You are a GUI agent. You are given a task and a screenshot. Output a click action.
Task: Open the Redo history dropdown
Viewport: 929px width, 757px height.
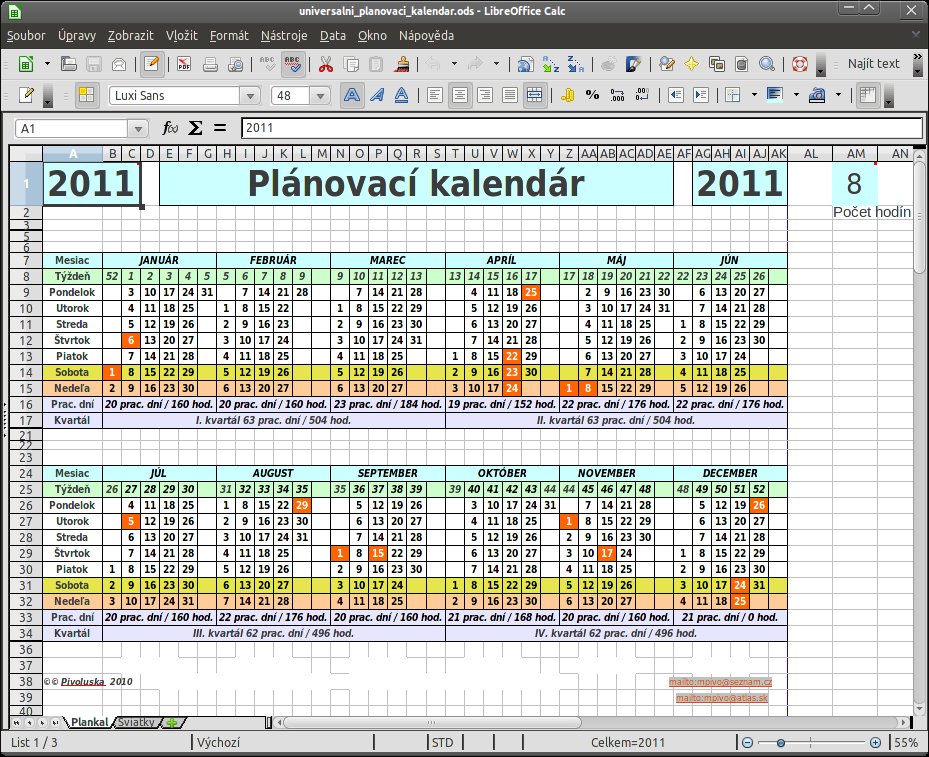496,63
